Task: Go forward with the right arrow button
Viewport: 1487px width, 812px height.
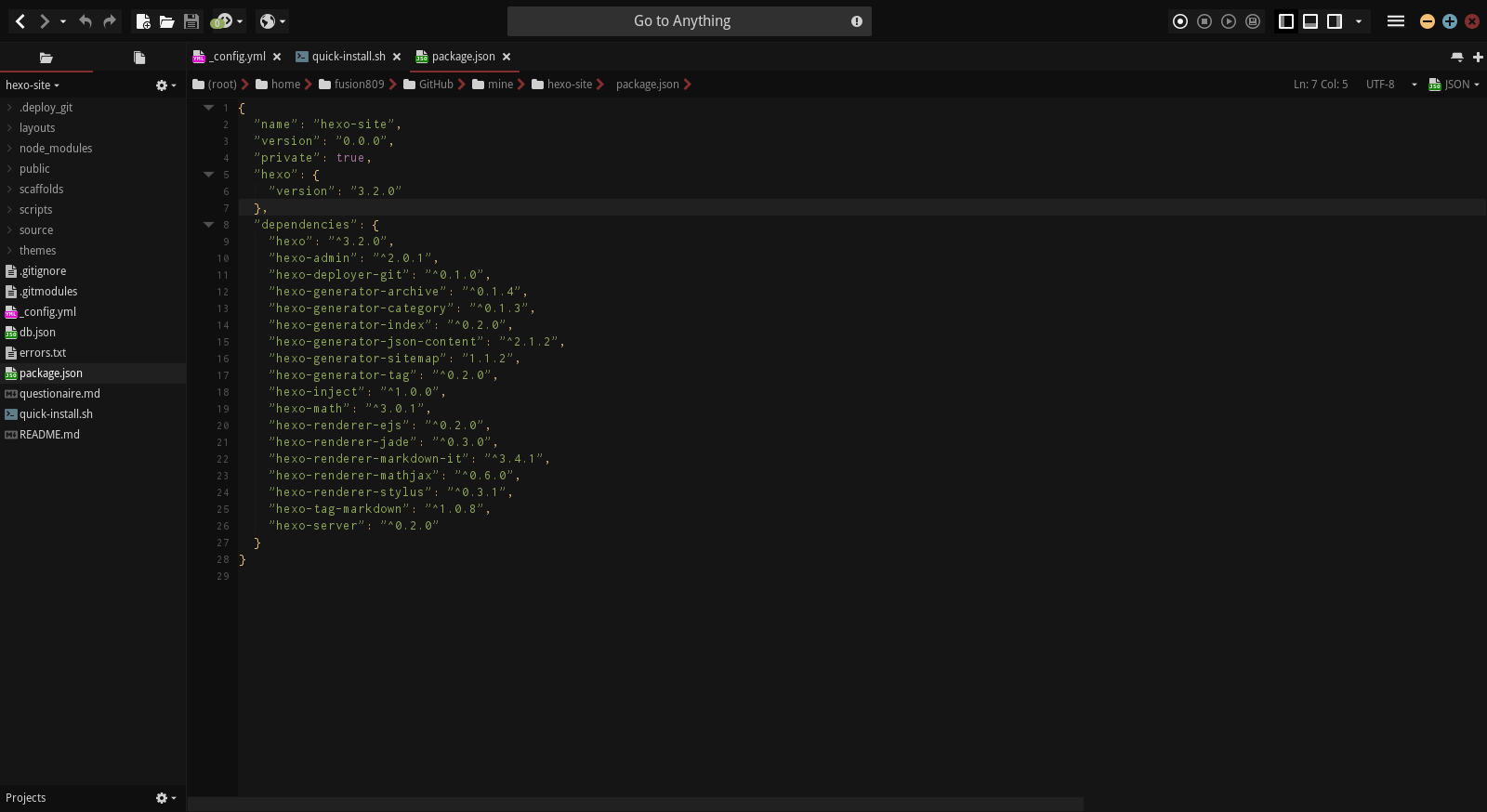Action: click(x=44, y=20)
